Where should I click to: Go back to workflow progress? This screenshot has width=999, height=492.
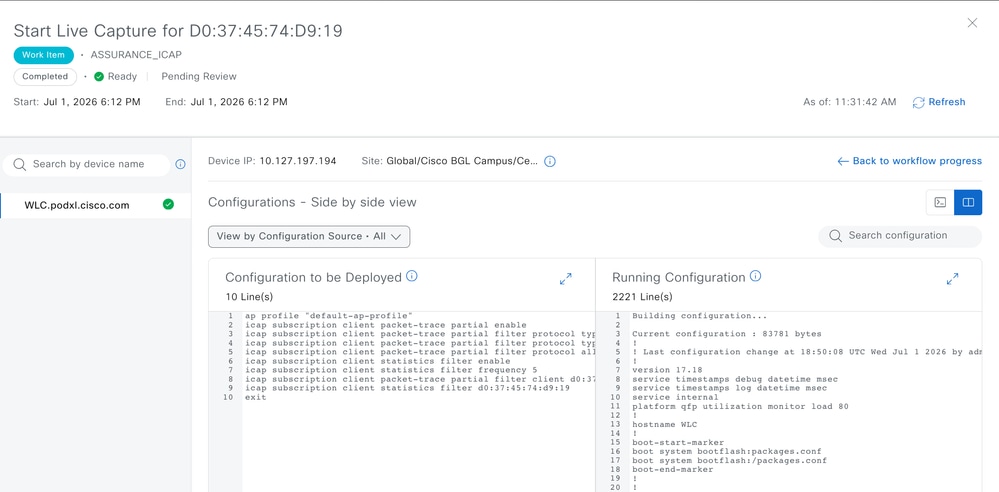909,161
